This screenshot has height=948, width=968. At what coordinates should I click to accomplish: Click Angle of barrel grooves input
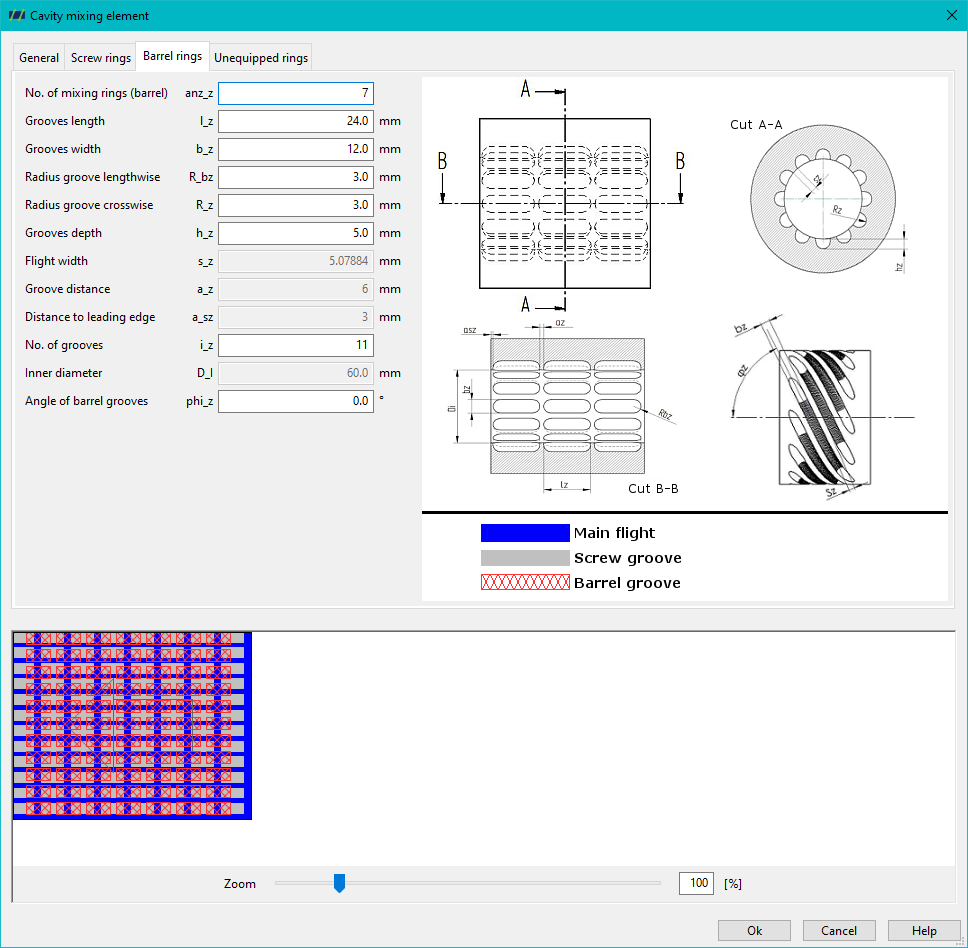pos(296,401)
